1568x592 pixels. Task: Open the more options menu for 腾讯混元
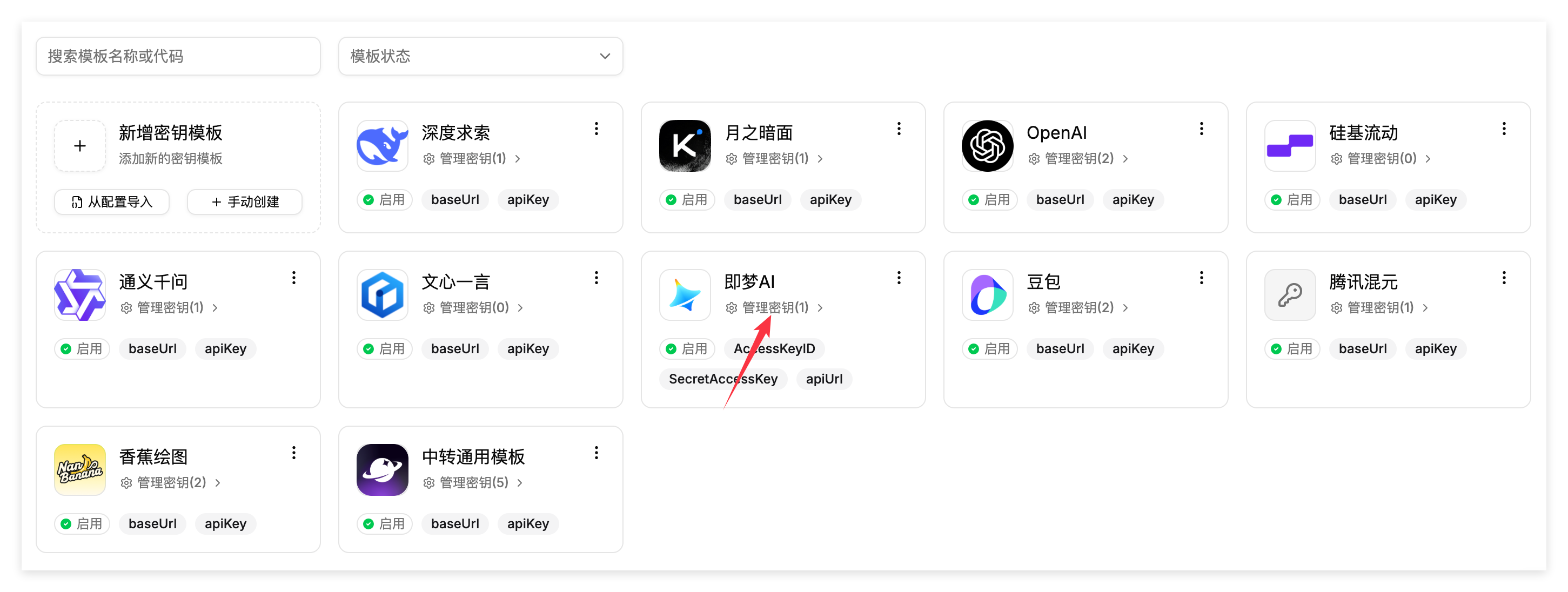pos(1504,278)
